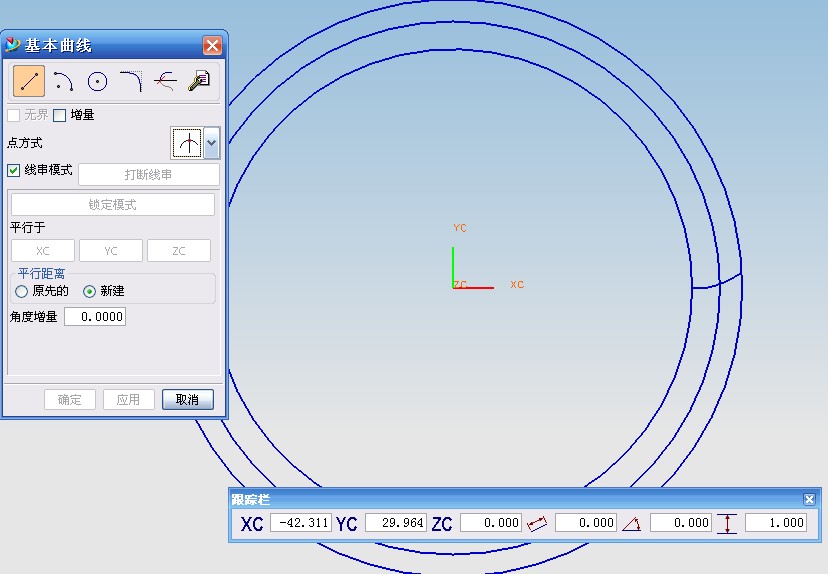The height and width of the screenshot is (574, 828).
Task: Uncheck the 线串模式 checkbox
Action: (x=14, y=170)
